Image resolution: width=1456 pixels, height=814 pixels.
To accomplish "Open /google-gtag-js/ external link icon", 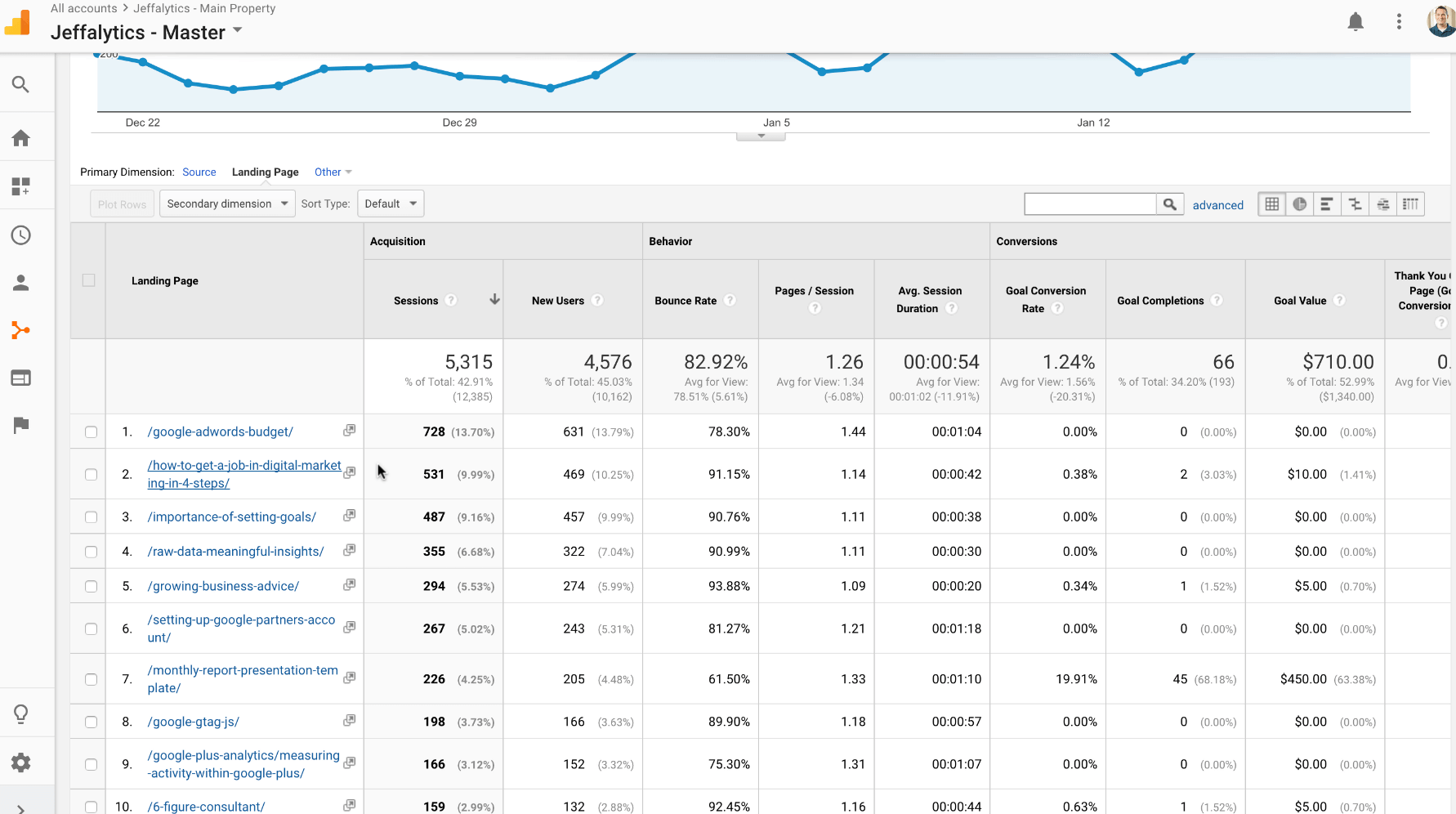I will pyautogui.click(x=349, y=720).
